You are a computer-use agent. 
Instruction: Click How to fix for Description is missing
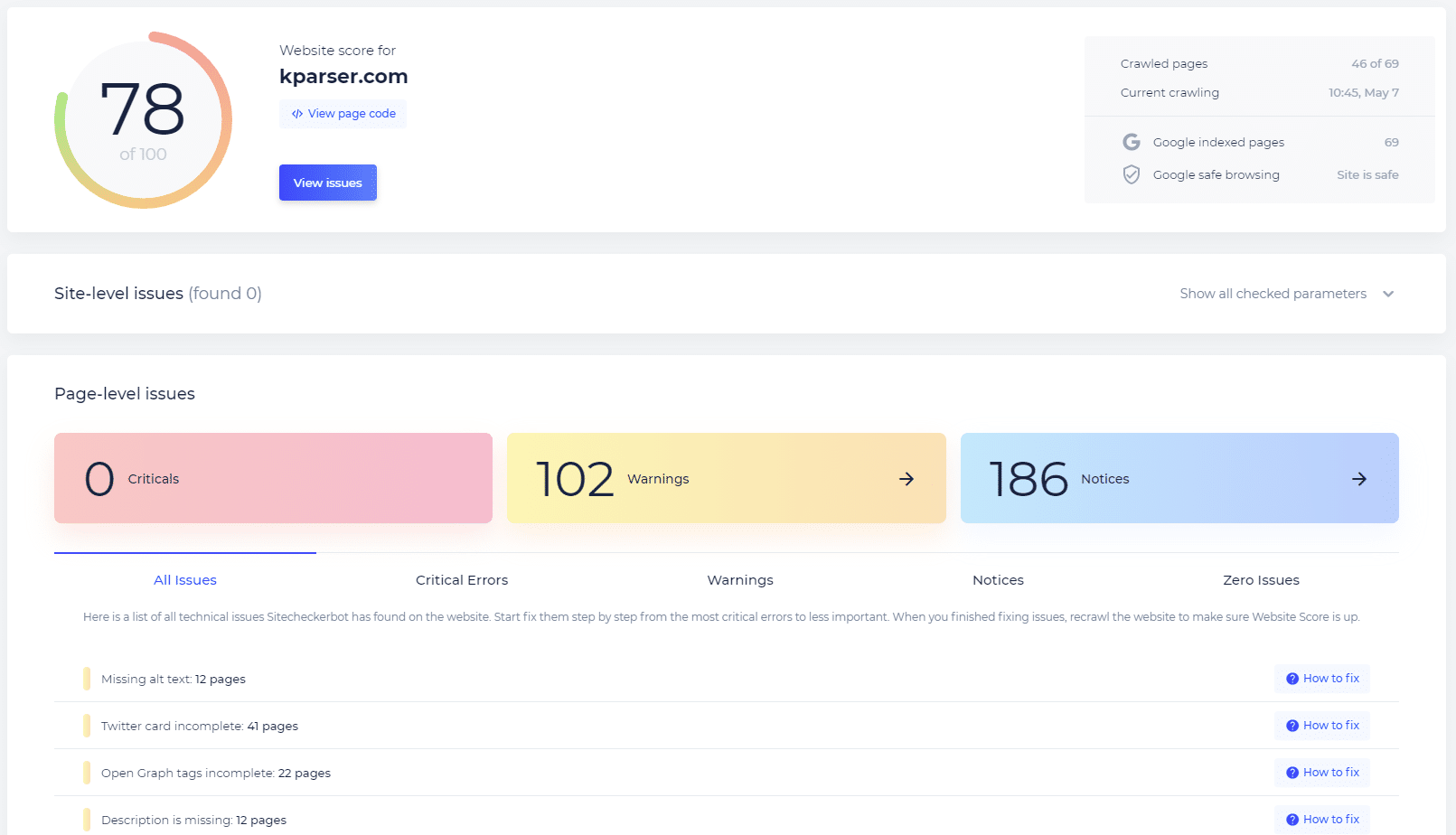pos(1322,820)
